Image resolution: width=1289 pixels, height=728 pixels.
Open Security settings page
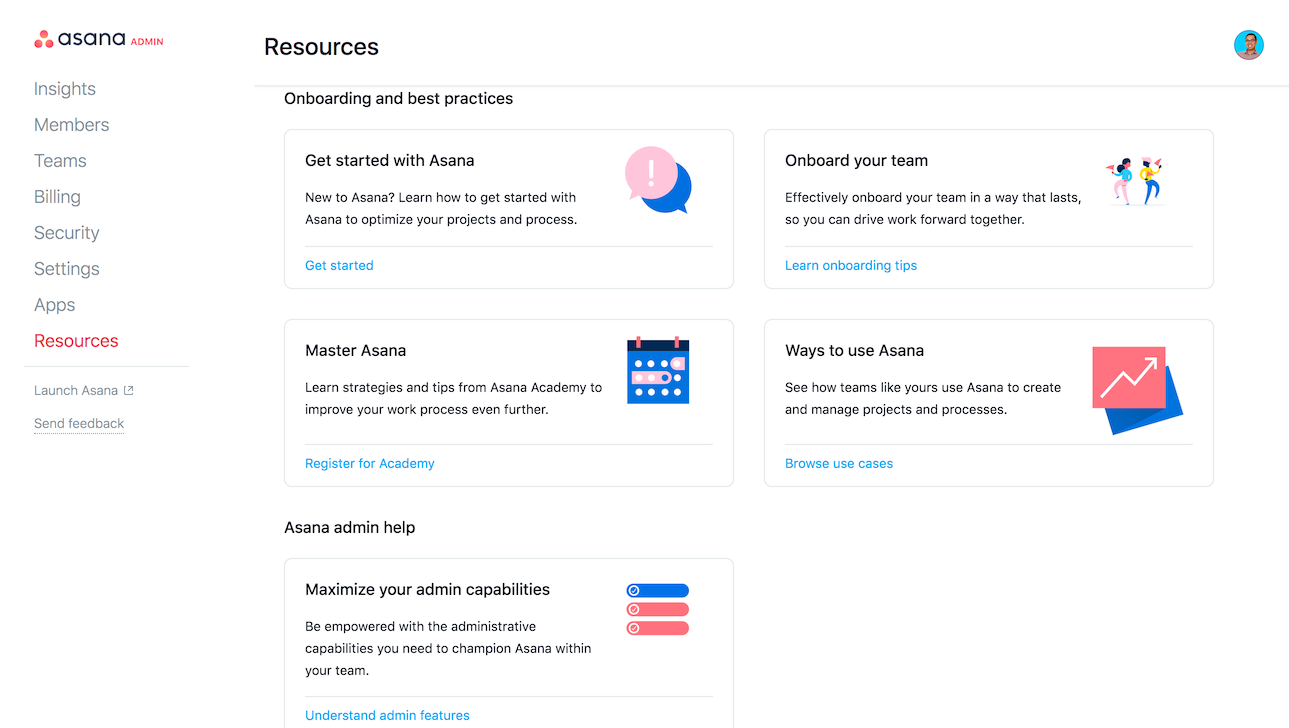click(67, 233)
